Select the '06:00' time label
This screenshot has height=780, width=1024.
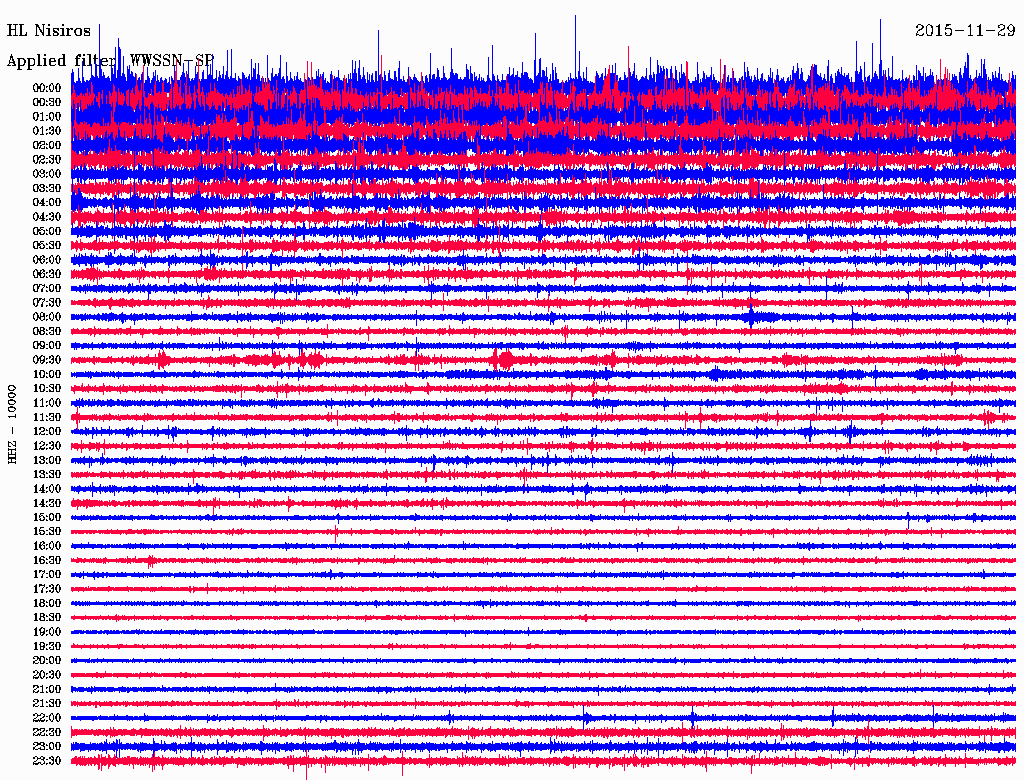(x=47, y=260)
